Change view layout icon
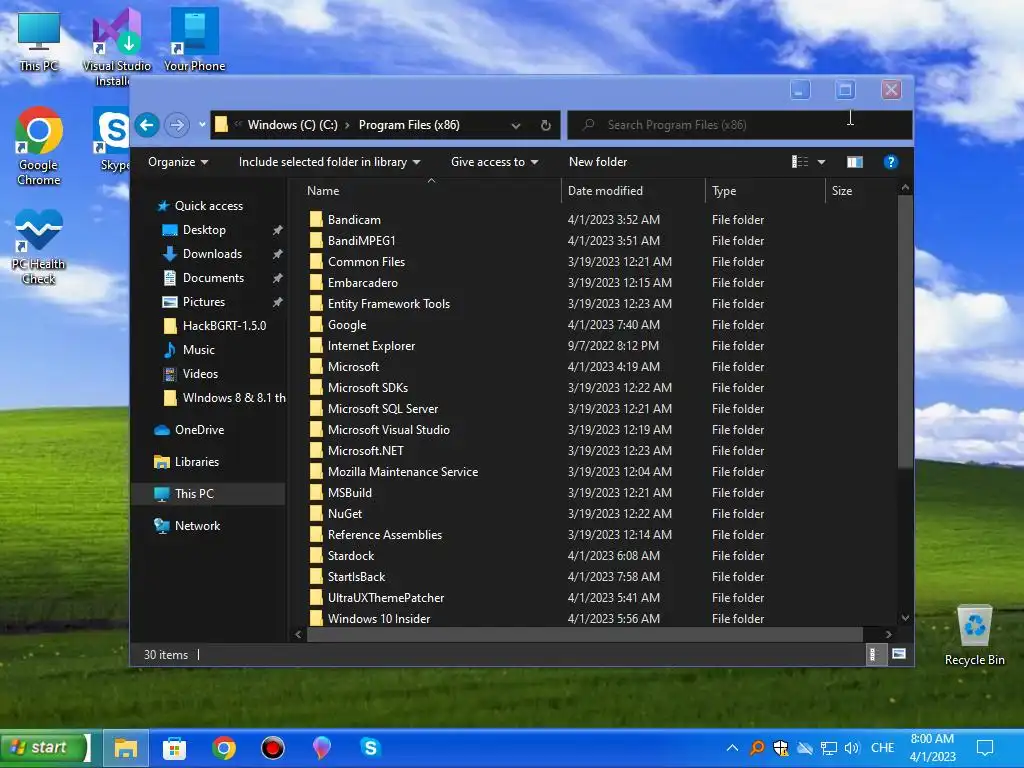The width and height of the screenshot is (1024, 768). tap(800, 162)
